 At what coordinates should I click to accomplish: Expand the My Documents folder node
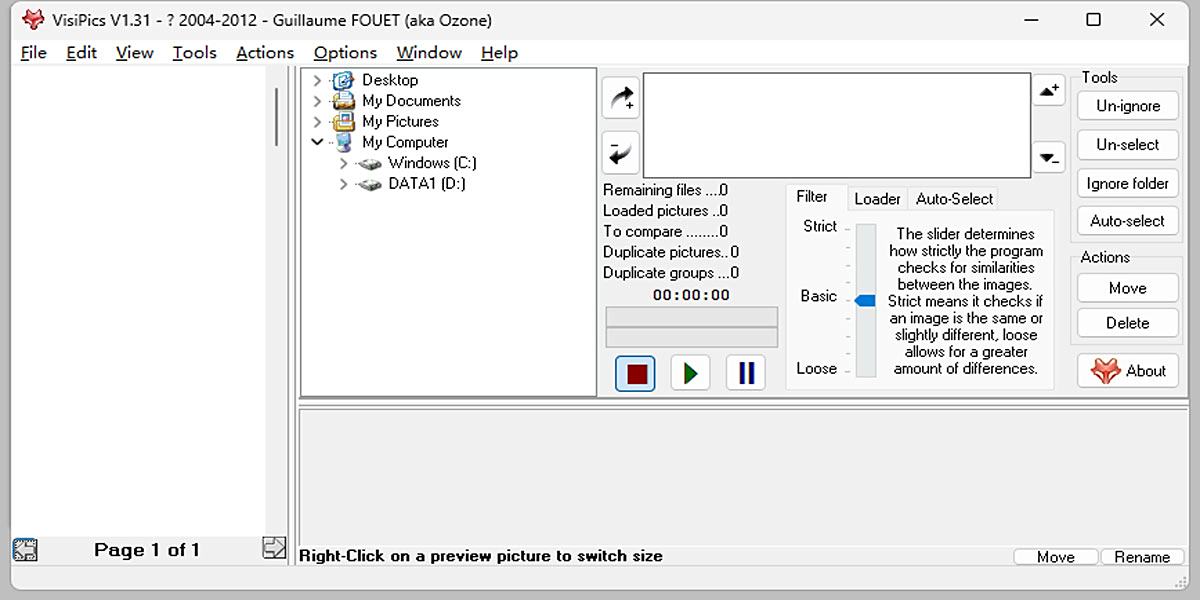point(318,101)
